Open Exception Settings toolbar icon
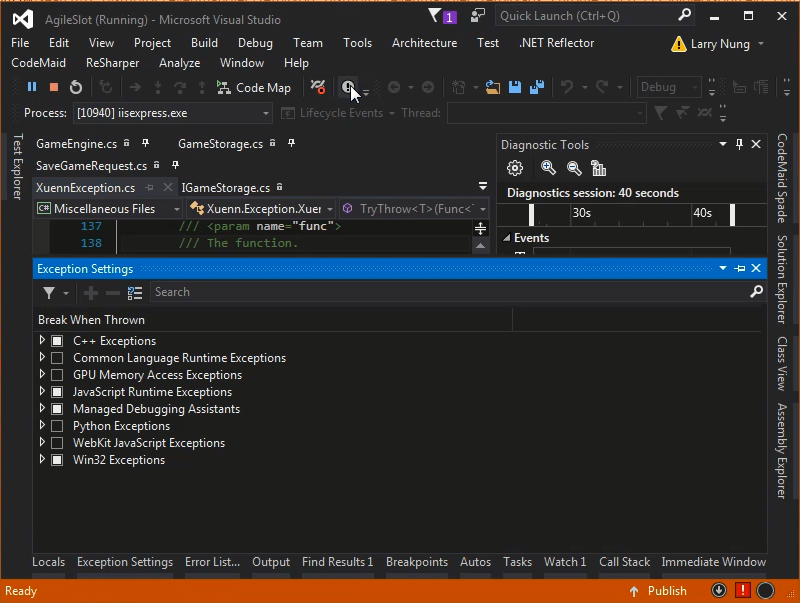This screenshot has width=800, height=603. [x=348, y=87]
